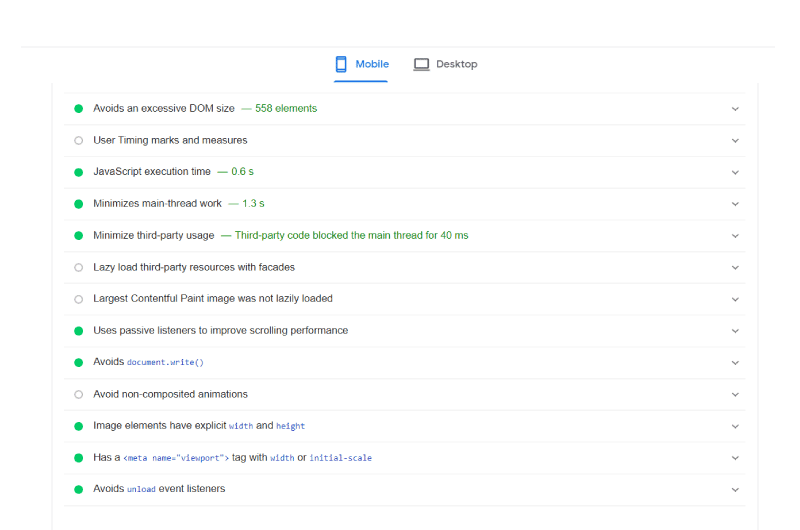800x530 pixels.
Task: Switch to the Desktop tab
Action: (445, 64)
